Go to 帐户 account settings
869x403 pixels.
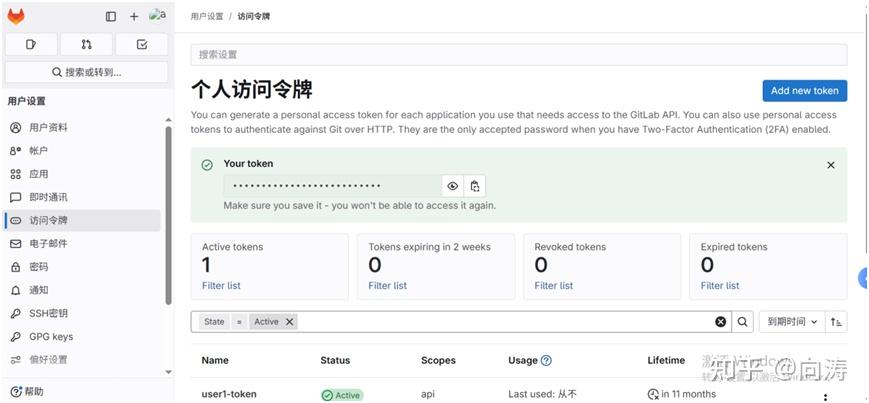[x=82, y=151]
